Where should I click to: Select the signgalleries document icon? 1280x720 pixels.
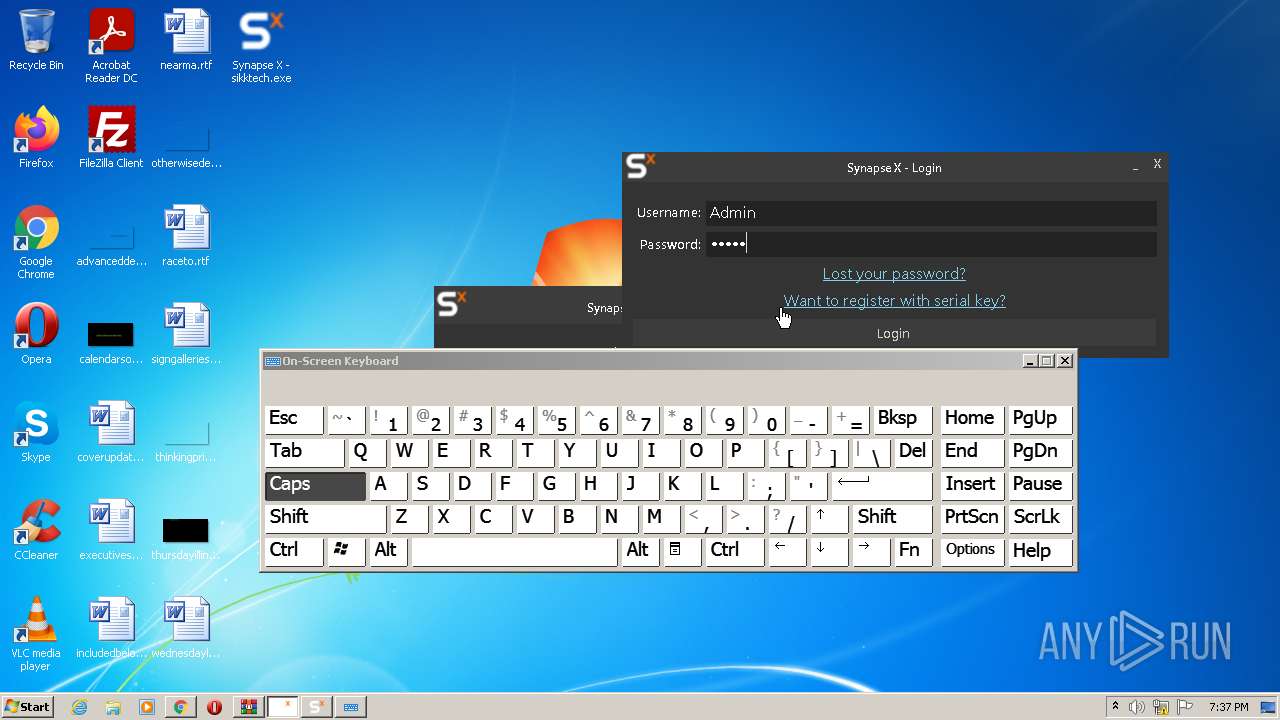click(186, 334)
